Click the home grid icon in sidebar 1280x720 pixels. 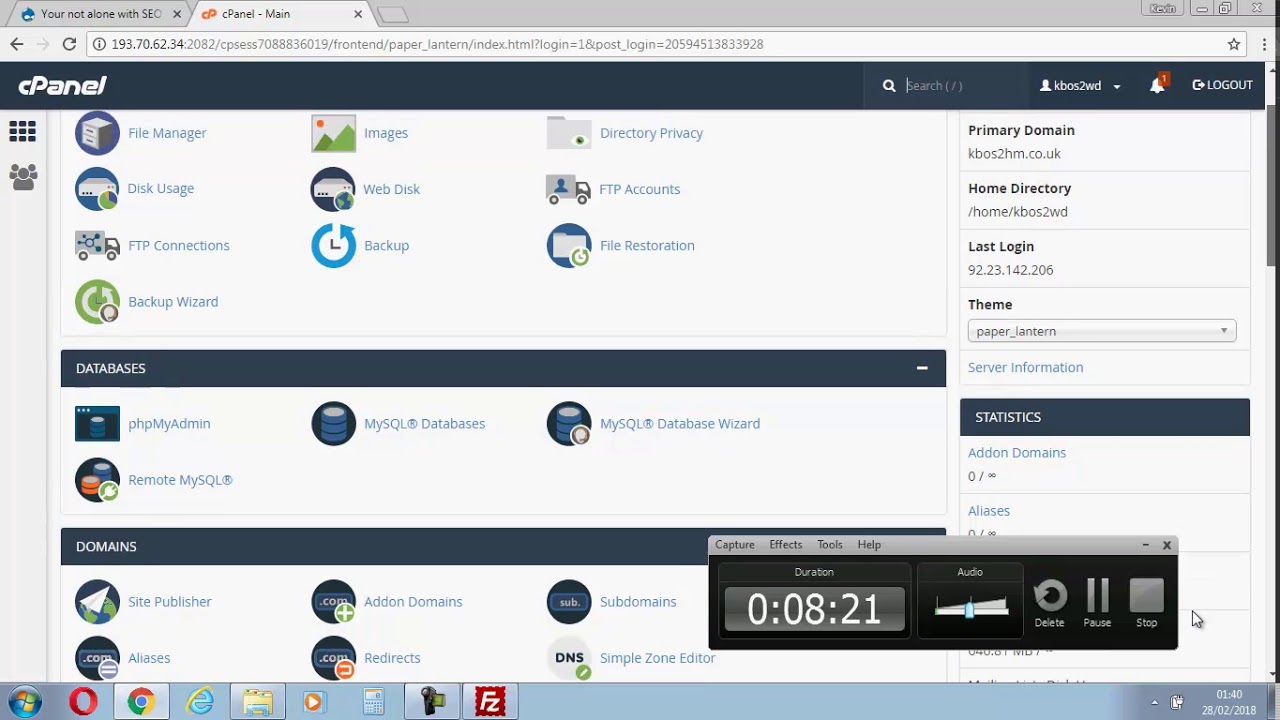(x=22, y=131)
